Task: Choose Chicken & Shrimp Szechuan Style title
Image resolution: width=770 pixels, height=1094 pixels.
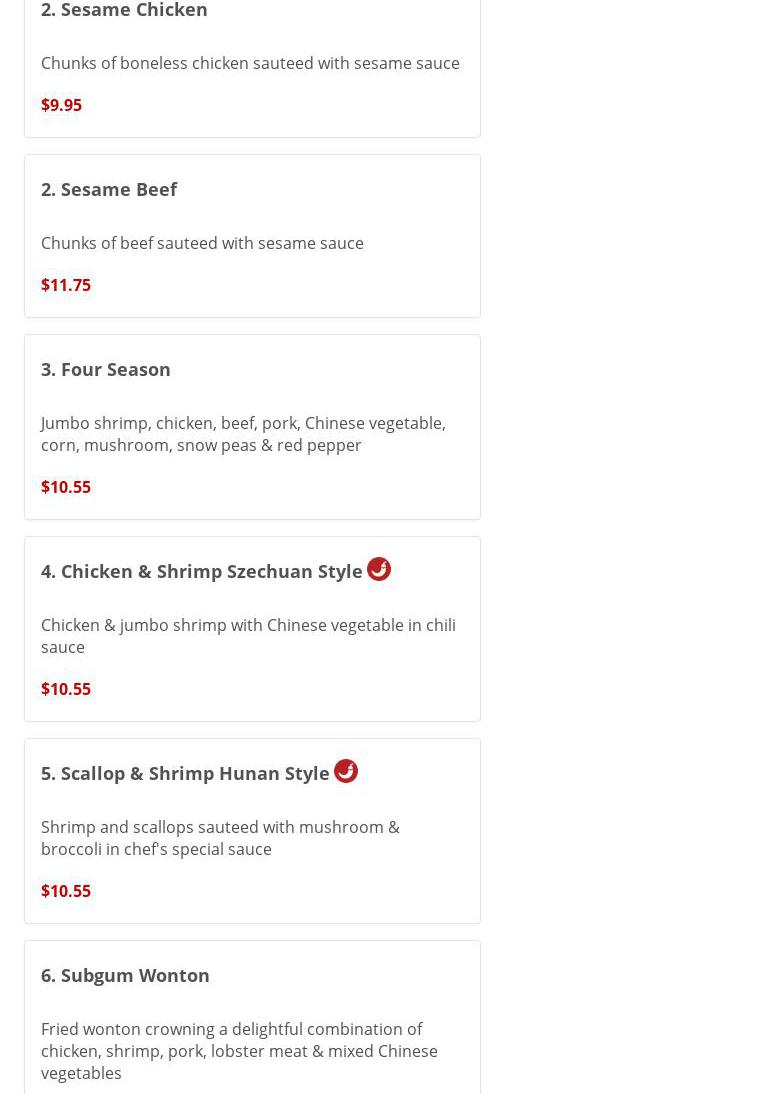Action: (x=202, y=571)
